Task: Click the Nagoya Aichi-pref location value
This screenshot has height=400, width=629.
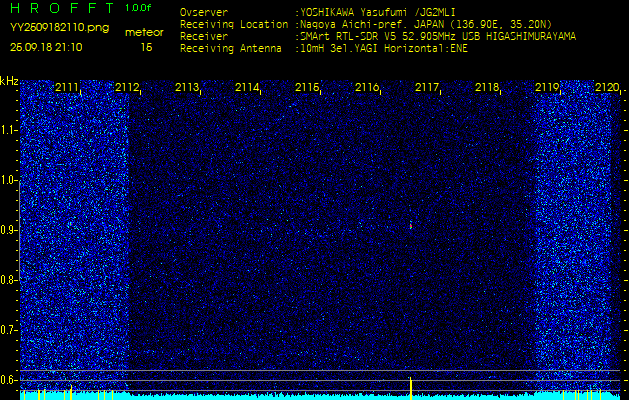Action: tap(426, 24)
